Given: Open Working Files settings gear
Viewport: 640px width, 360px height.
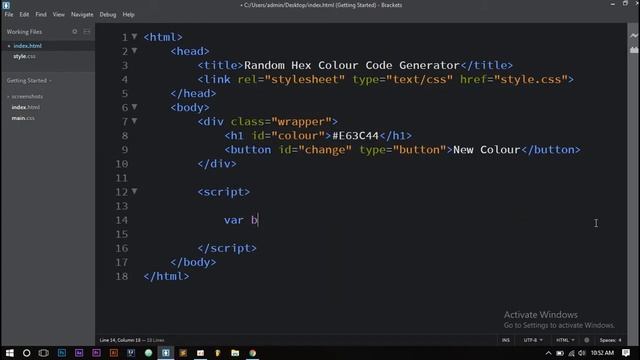Looking at the screenshot, I should (x=75, y=31).
